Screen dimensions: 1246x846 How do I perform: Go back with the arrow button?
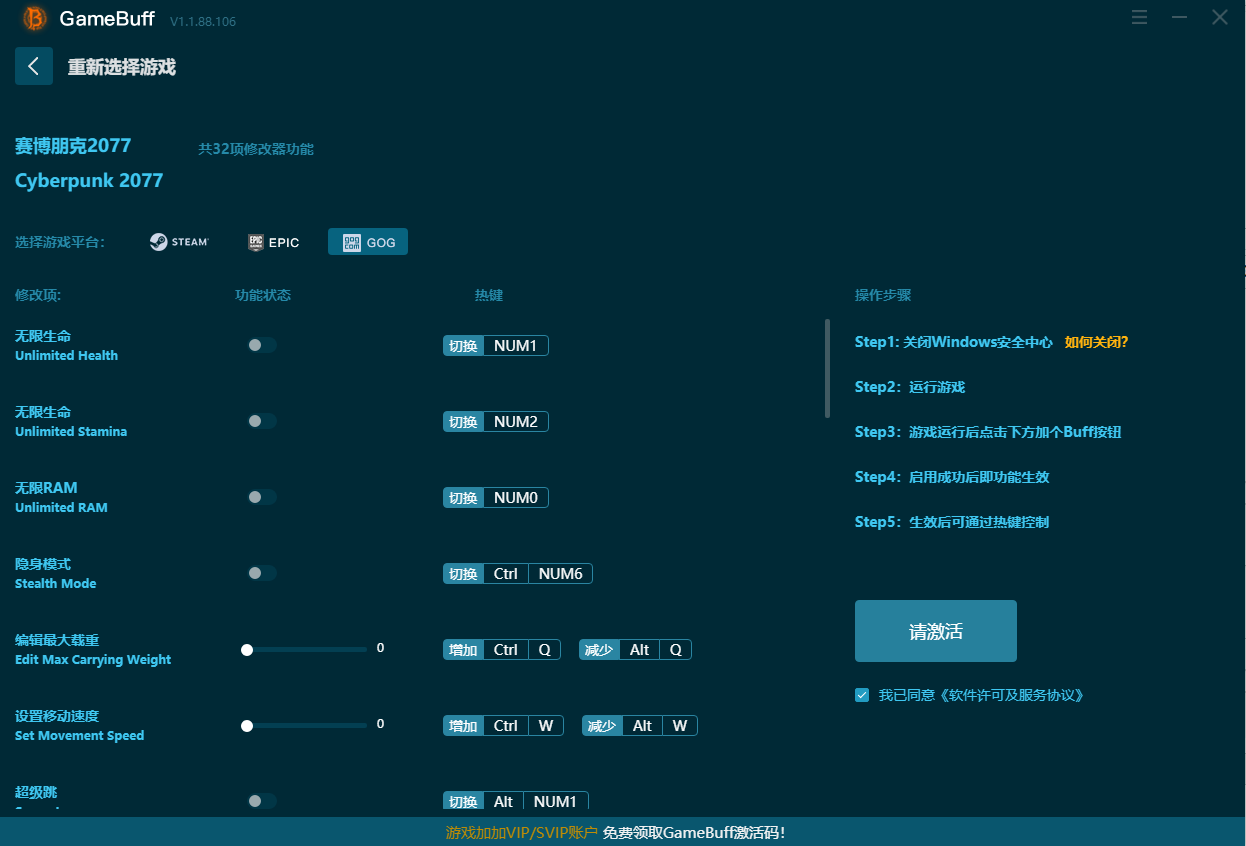tap(34, 66)
